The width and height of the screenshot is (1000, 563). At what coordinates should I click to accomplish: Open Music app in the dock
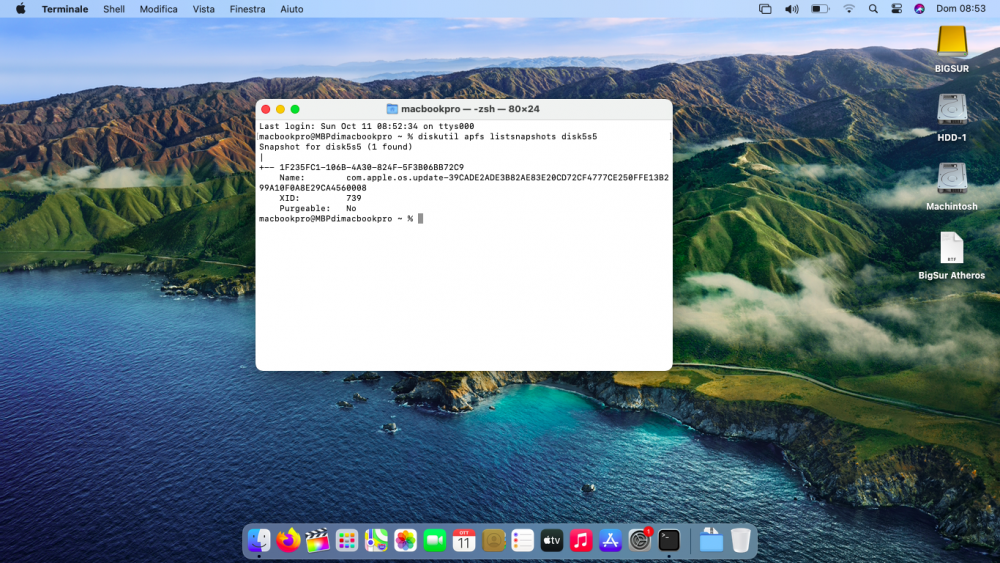581,541
